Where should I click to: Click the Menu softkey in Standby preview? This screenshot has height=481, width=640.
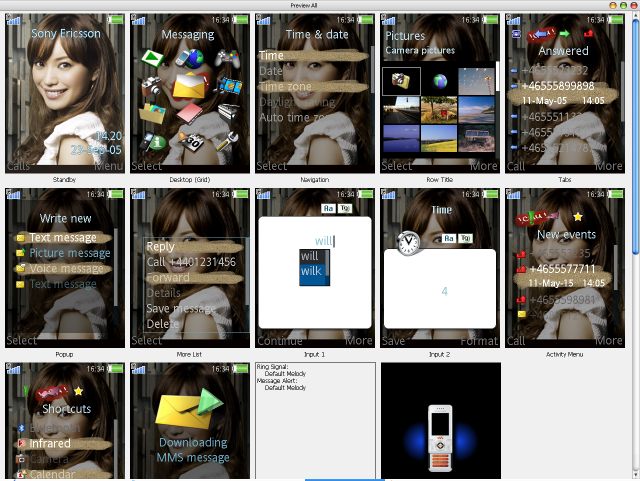[x=109, y=166]
